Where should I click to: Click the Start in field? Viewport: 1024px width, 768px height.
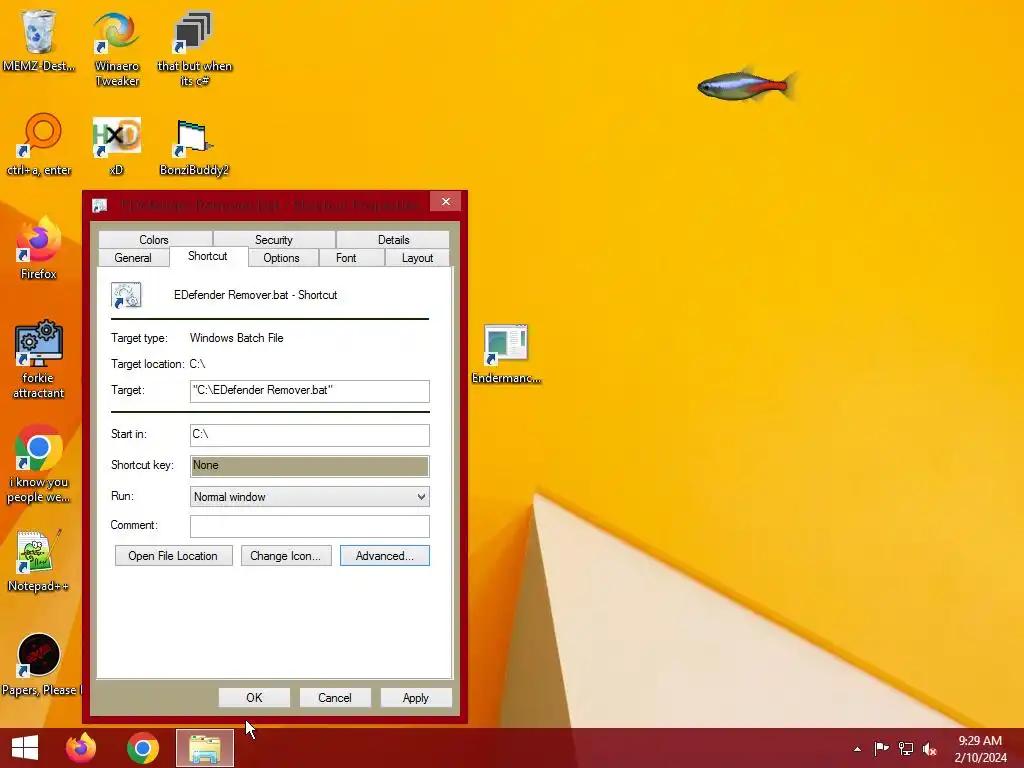coord(310,435)
